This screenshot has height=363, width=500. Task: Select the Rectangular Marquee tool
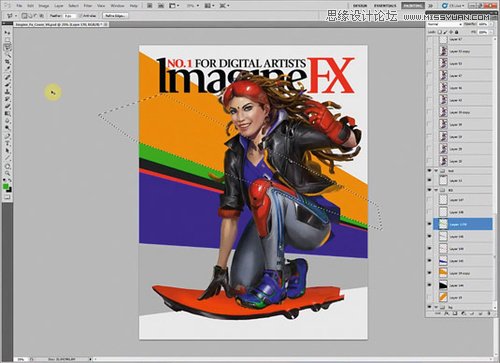point(7,40)
